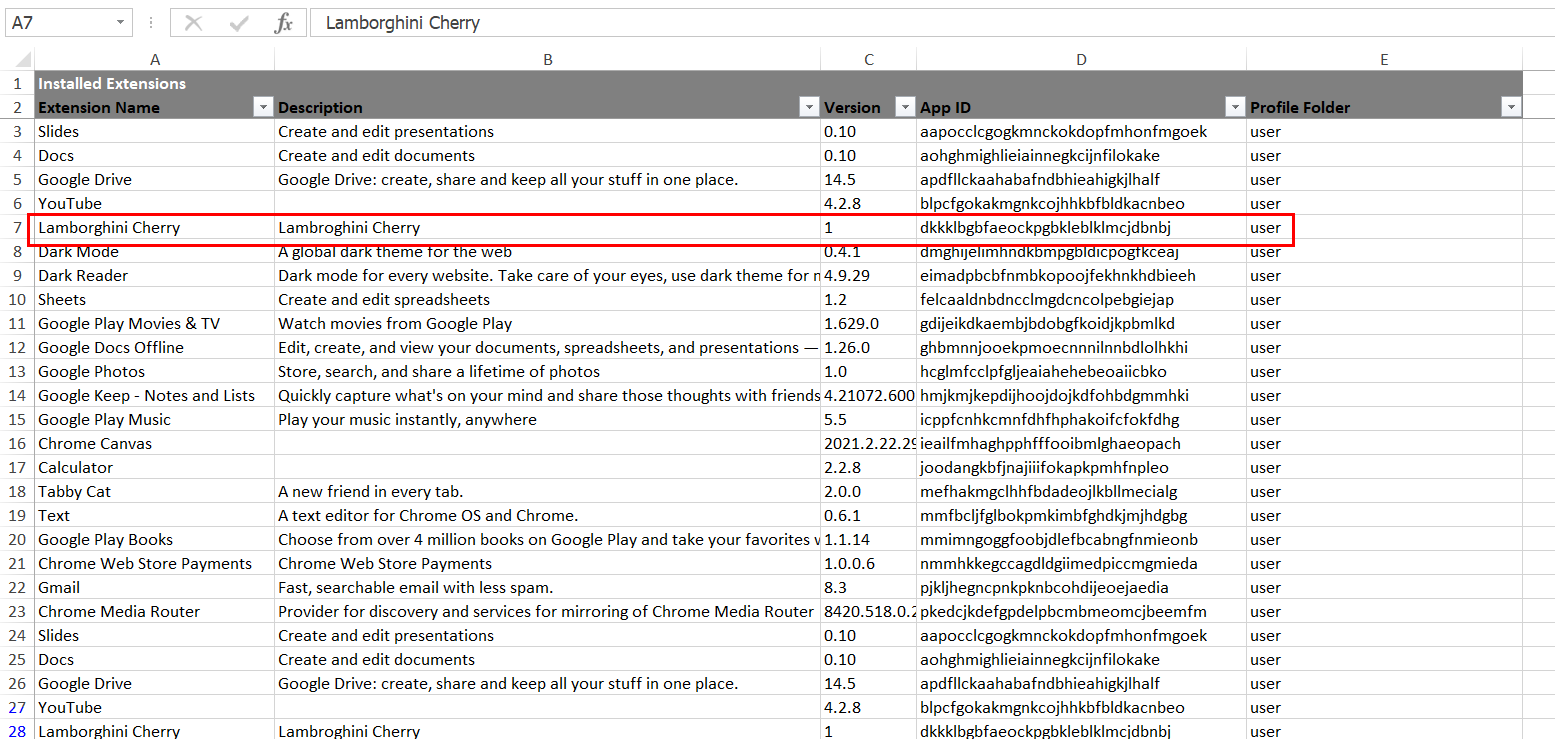Select the "Google Docs Offline" cell
1555x739 pixels.
tap(155, 347)
